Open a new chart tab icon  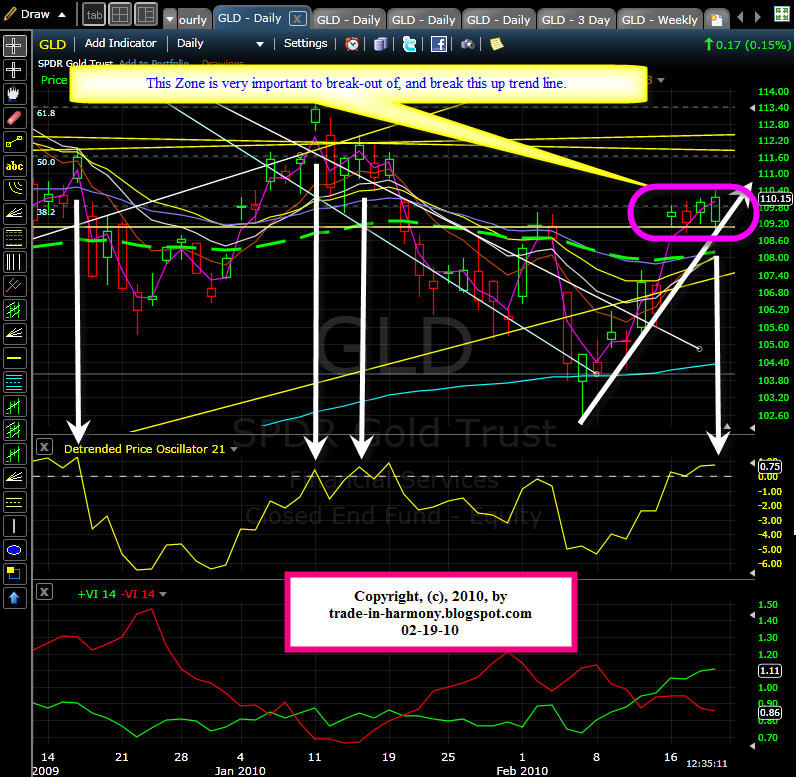pyautogui.click(x=716, y=19)
